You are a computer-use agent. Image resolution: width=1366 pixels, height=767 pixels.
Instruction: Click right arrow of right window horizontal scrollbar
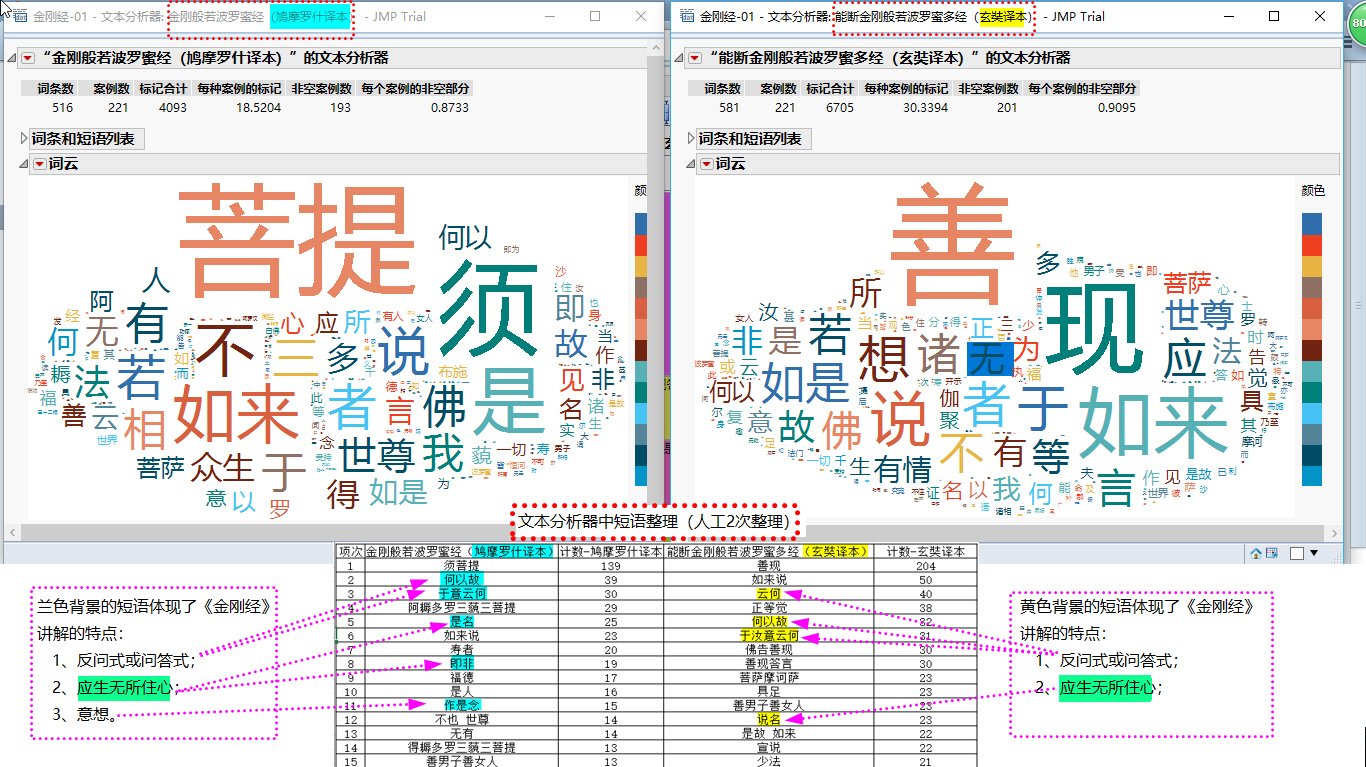click(x=1333, y=532)
